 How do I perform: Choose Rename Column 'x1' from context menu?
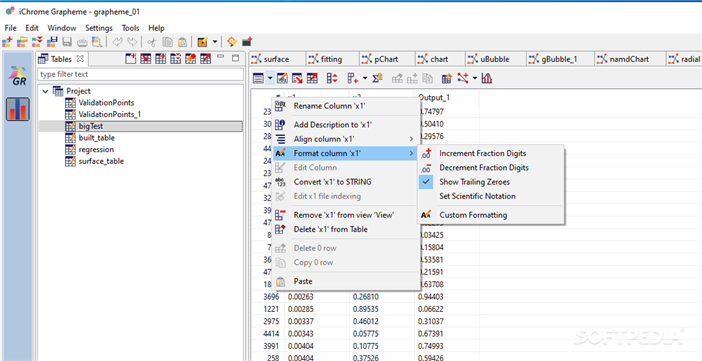346,106
